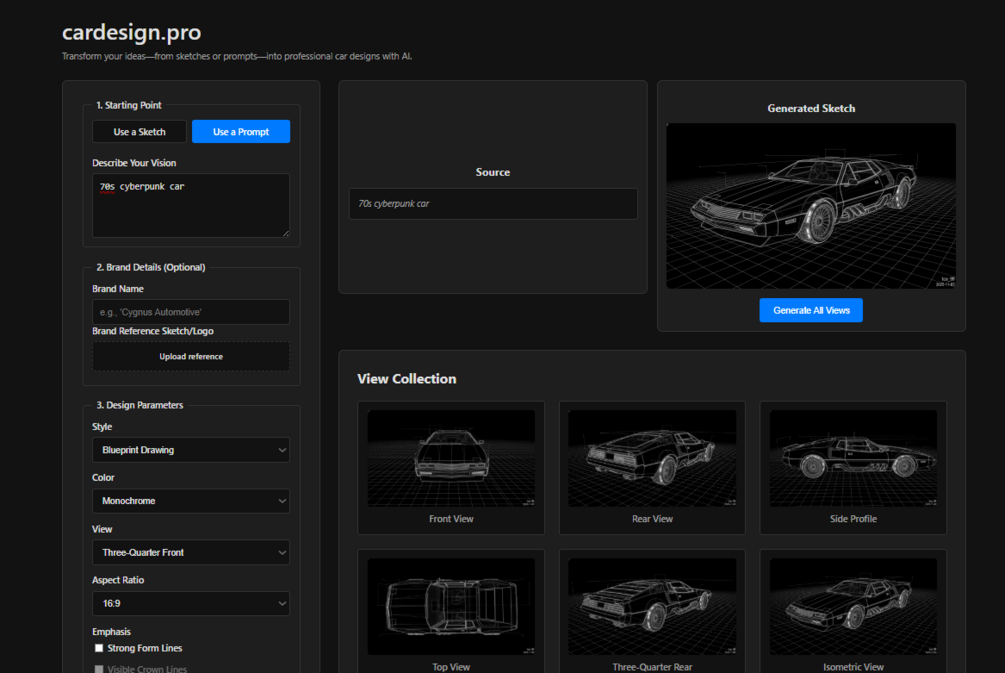Focus the Brand Name input field
This screenshot has height=673, width=1005.
point(191,312)
